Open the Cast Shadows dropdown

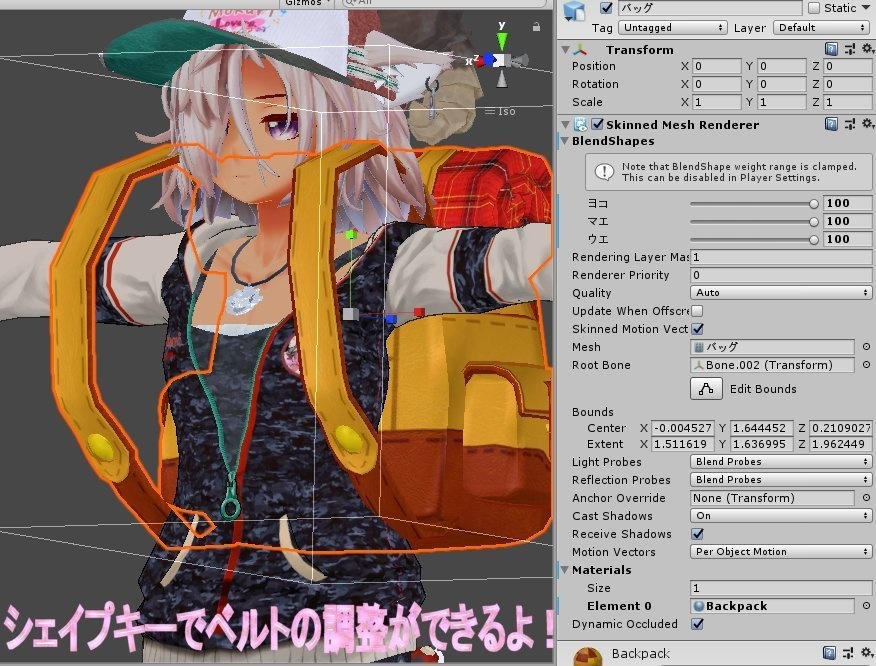(x=780, y=516)
